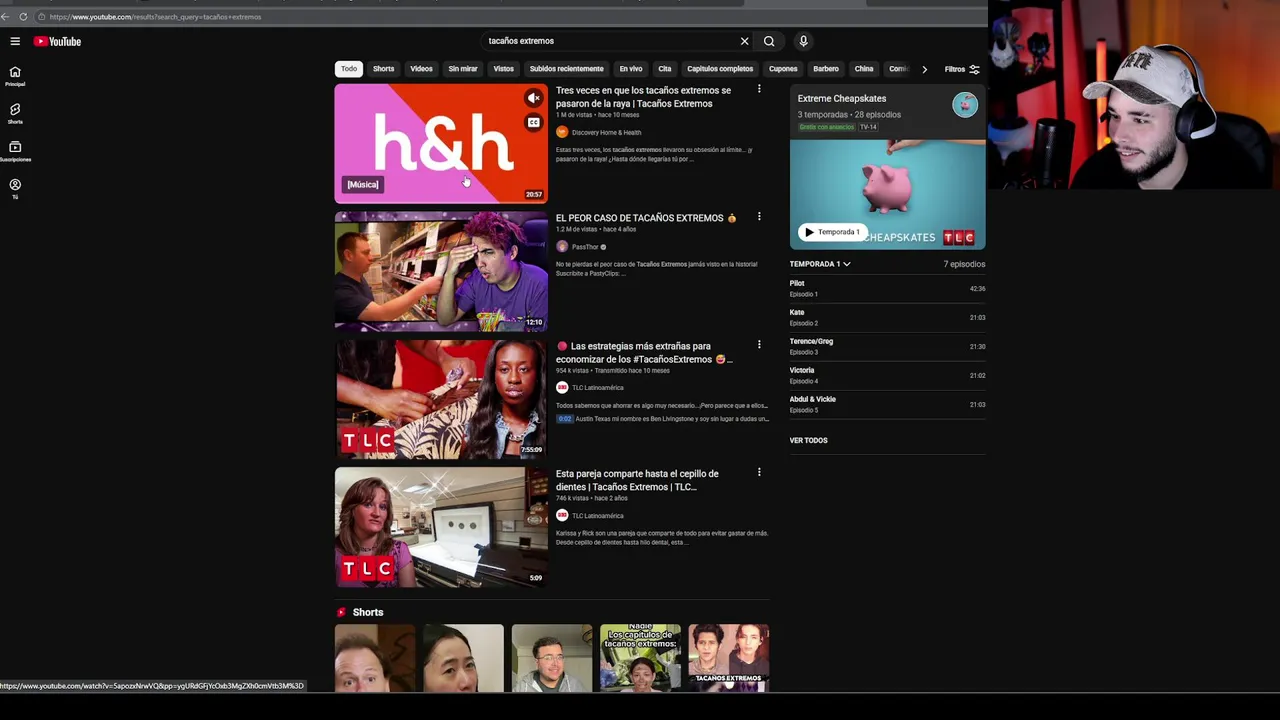Select the Cupones filter chip

(783, 69)
